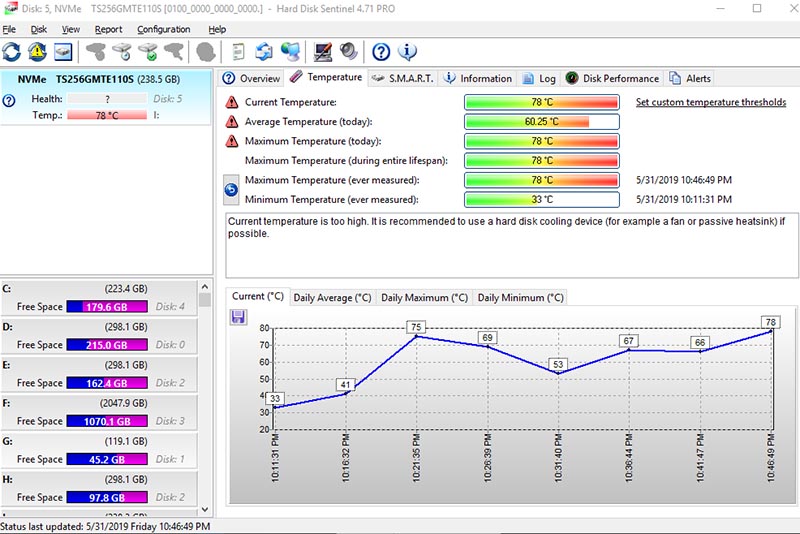The width and height of the screenshot is (800, 534).
Task: Open the Help menu
Action: (217, 30)
